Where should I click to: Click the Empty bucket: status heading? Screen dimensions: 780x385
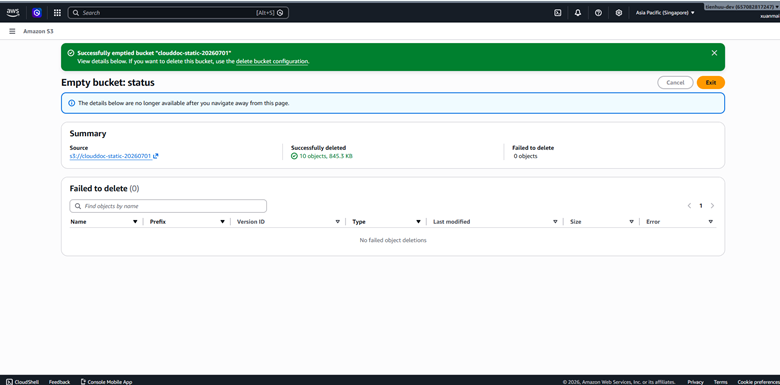coord(108,83)
